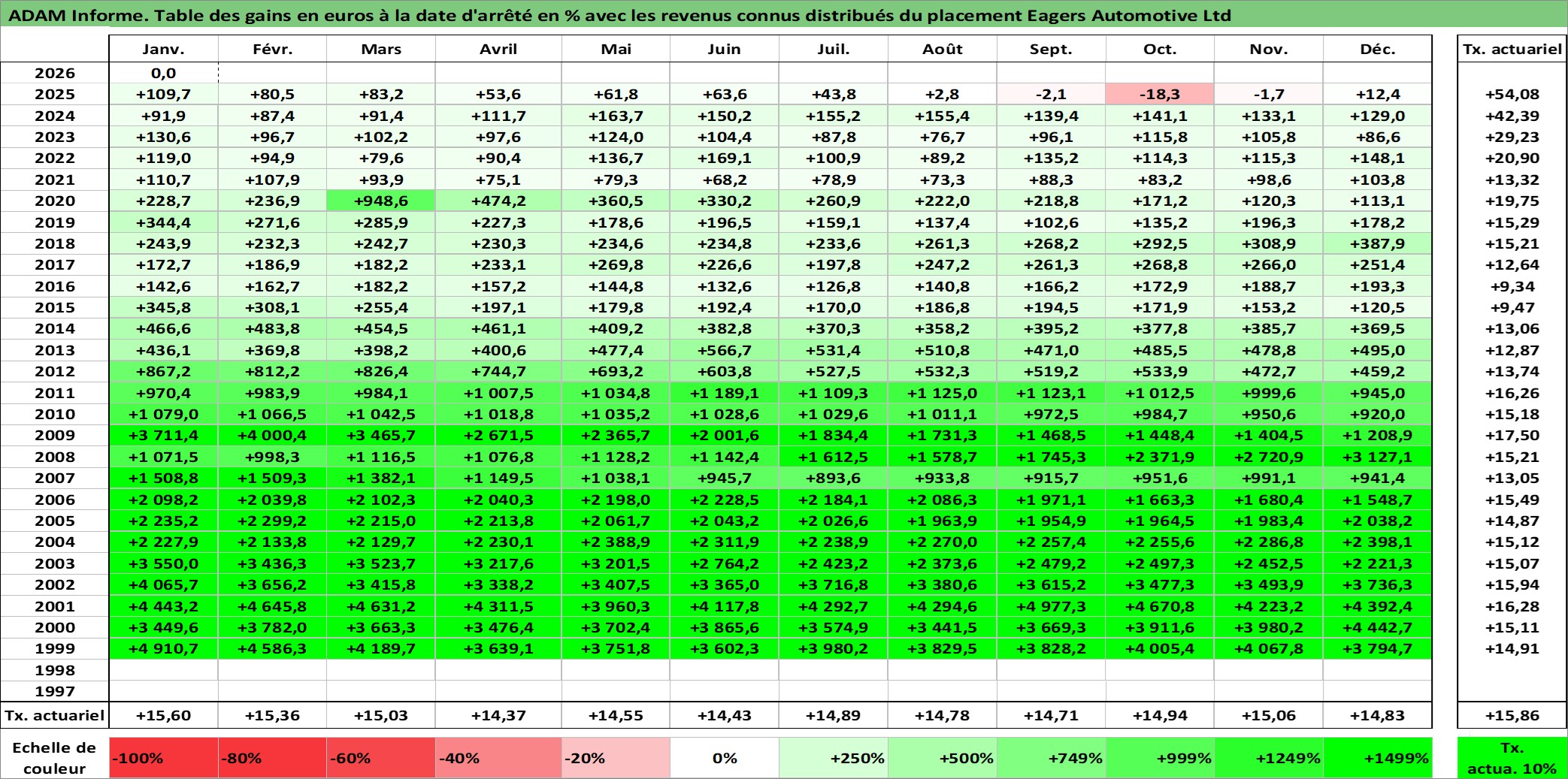Click the +109,7 cell for January 2025
This screenshot has width=1568, height=779.
click(164, 94)
